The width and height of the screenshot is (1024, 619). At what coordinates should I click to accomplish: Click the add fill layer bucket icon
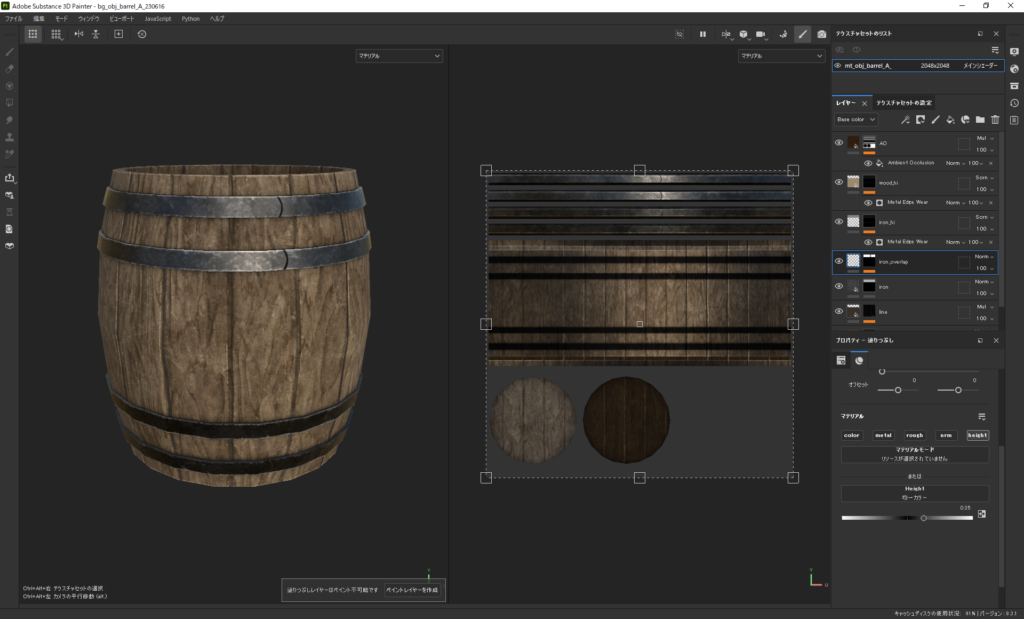(950, 119)
